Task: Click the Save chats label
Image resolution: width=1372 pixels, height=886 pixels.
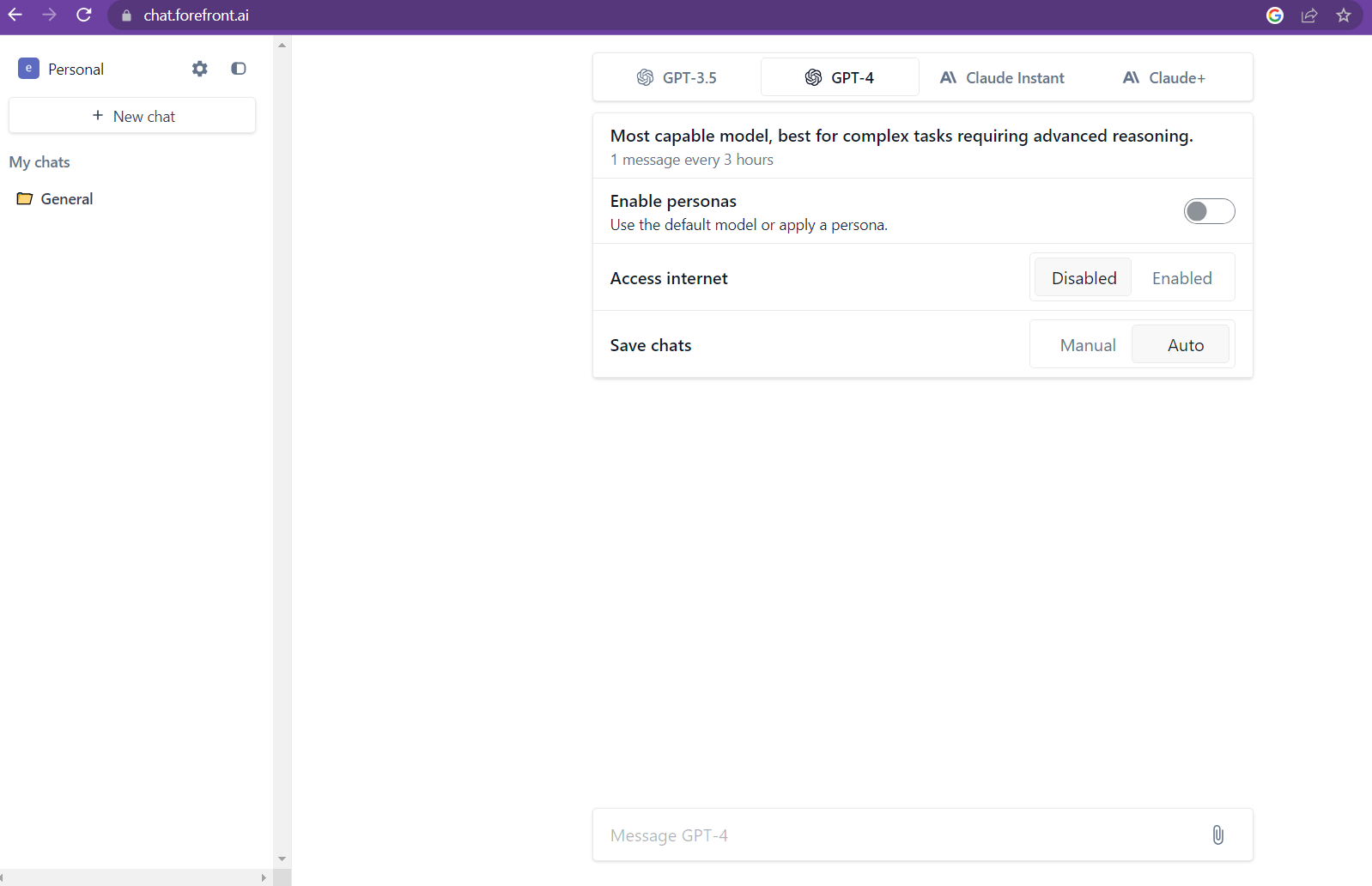Action: click(x=651, y=345)
